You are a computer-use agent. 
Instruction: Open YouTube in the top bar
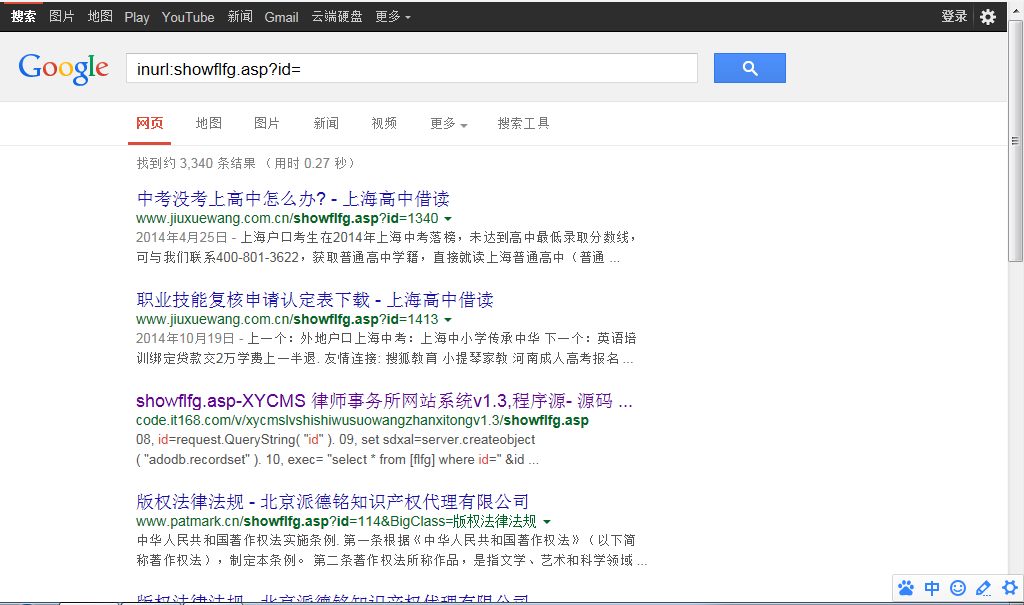coord(188,18)
